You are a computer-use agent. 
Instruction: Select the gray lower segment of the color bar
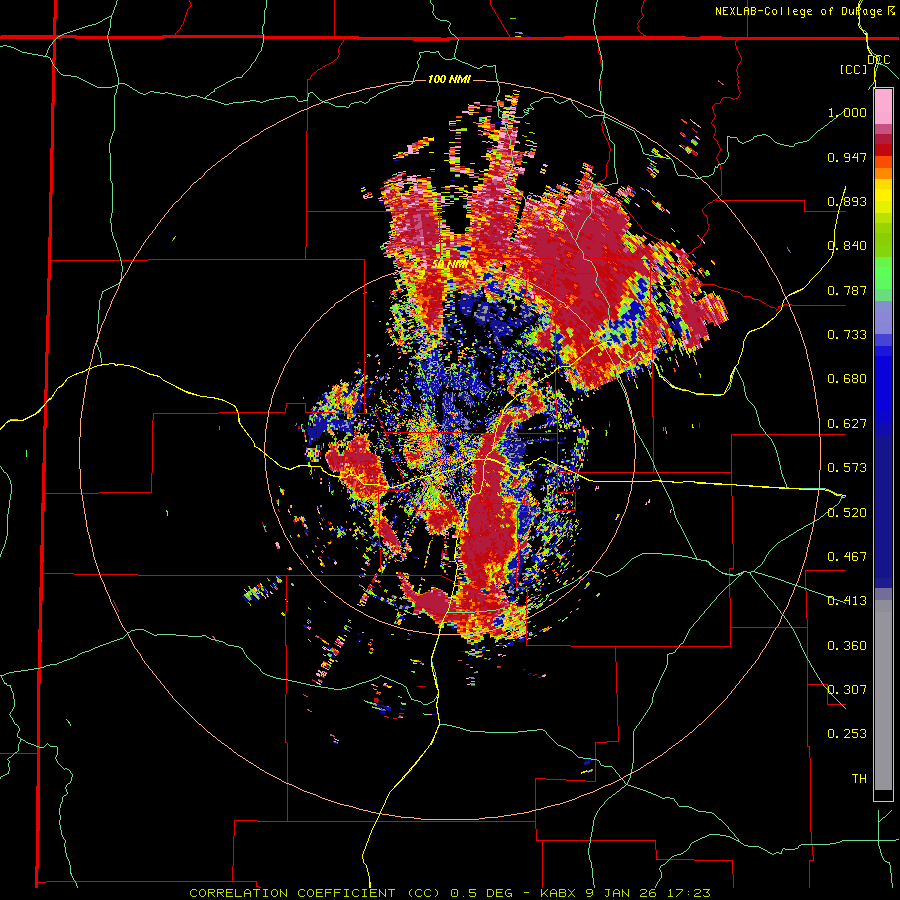pos(883,695)
